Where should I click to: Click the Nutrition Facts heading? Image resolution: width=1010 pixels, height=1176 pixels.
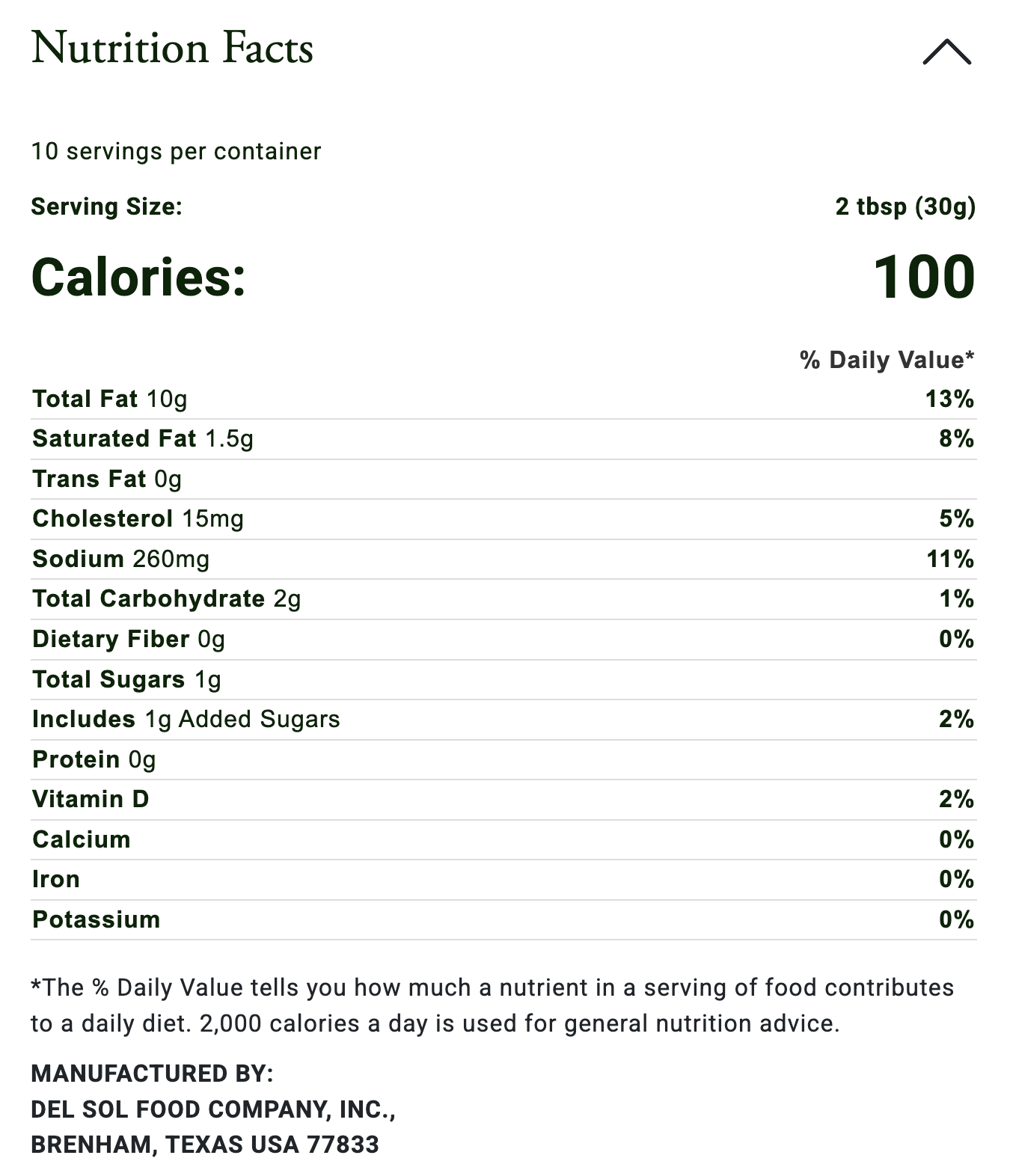tap(172, 49)
